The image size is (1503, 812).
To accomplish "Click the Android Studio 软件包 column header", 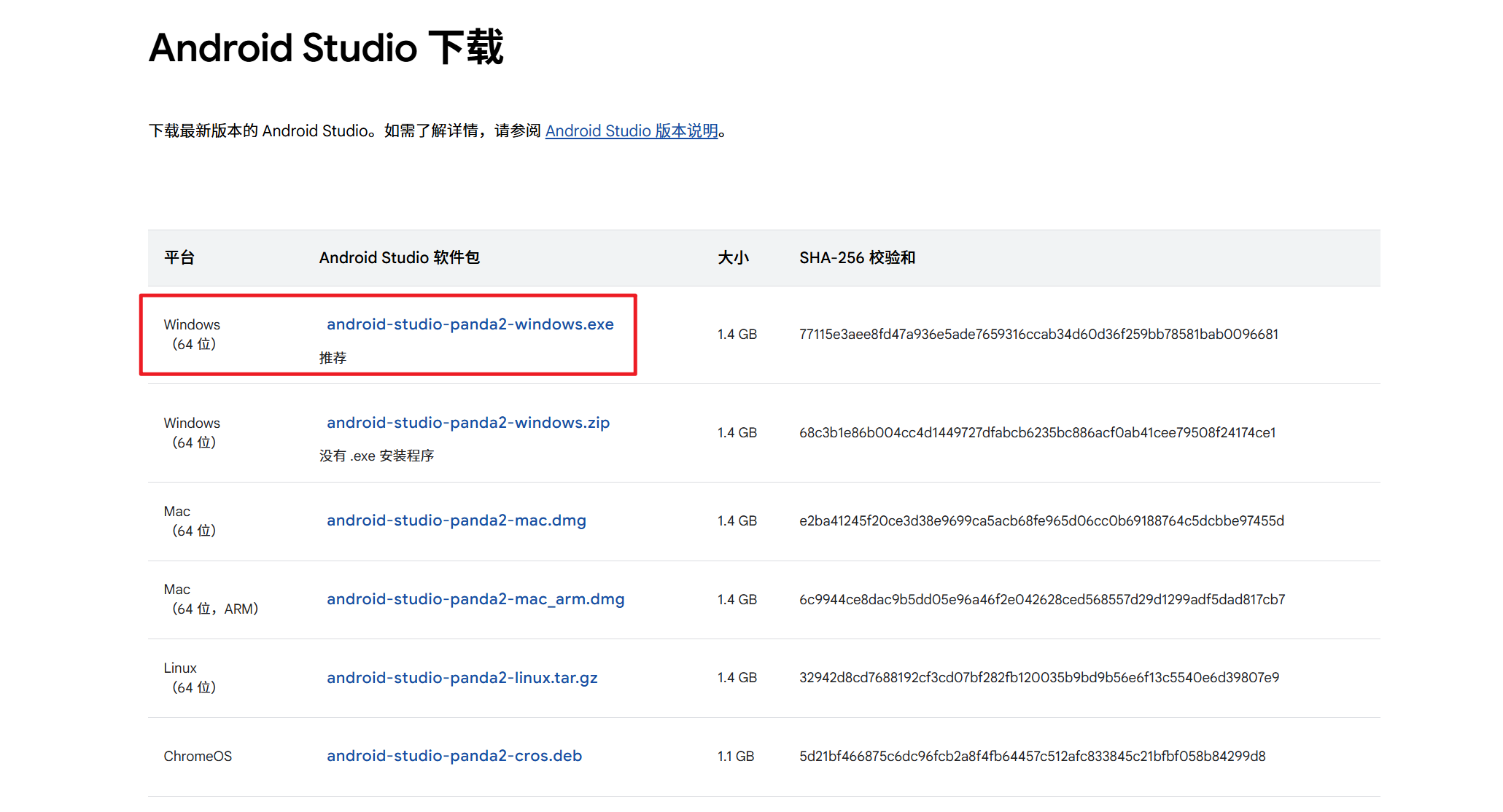I will point(399,258).
